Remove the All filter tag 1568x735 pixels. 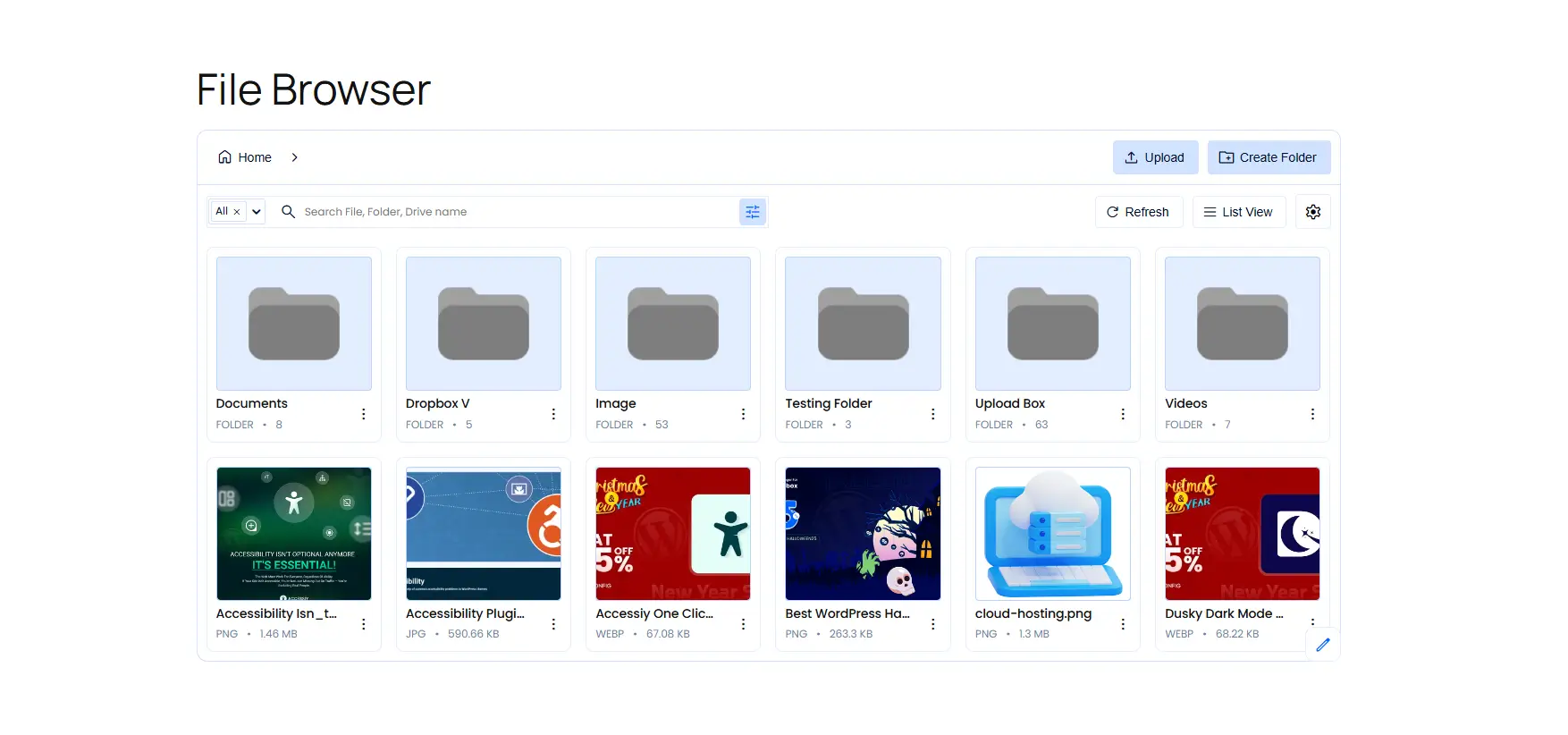point(237,212)
